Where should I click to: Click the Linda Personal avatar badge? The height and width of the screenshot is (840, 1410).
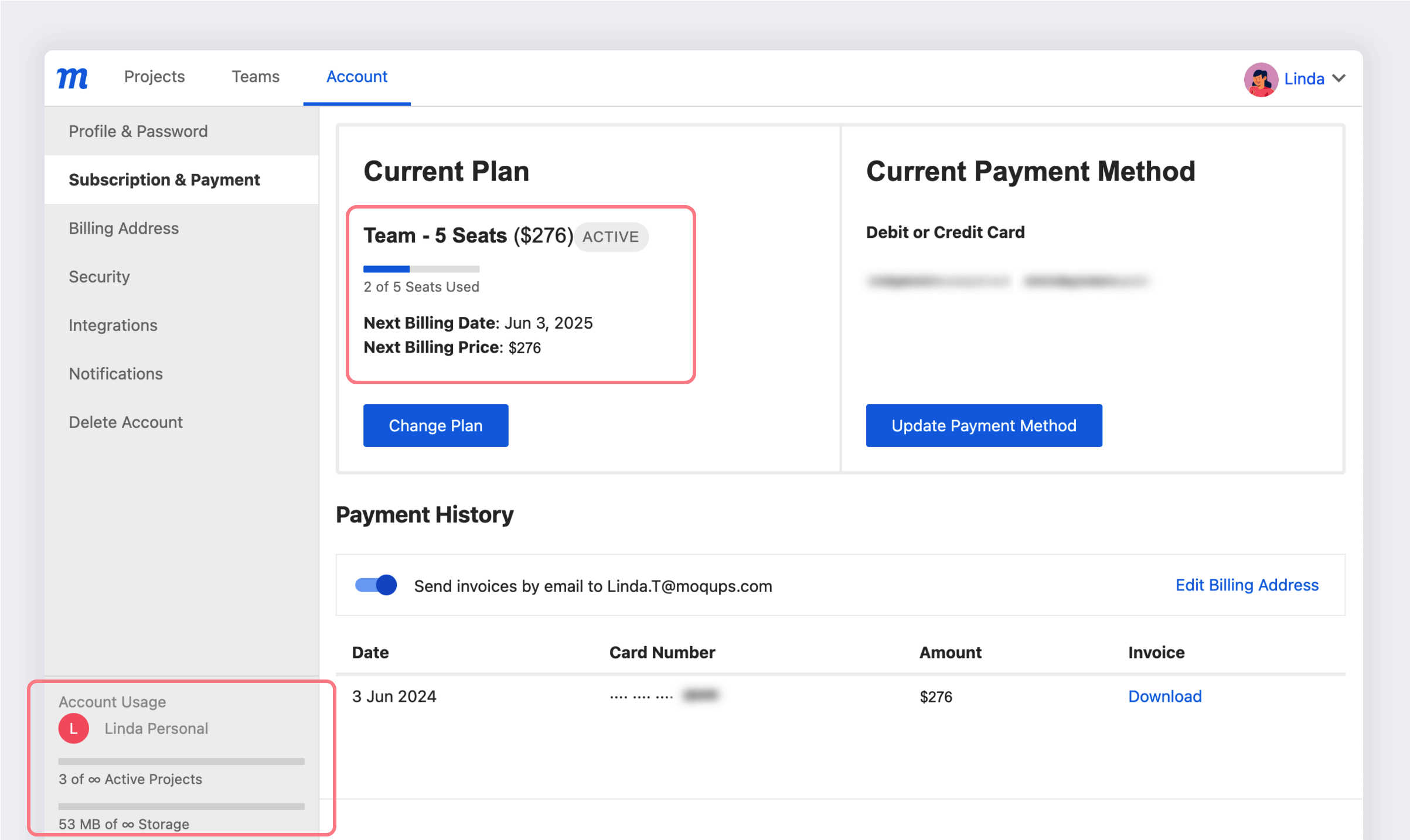click(x=73, y=729)
